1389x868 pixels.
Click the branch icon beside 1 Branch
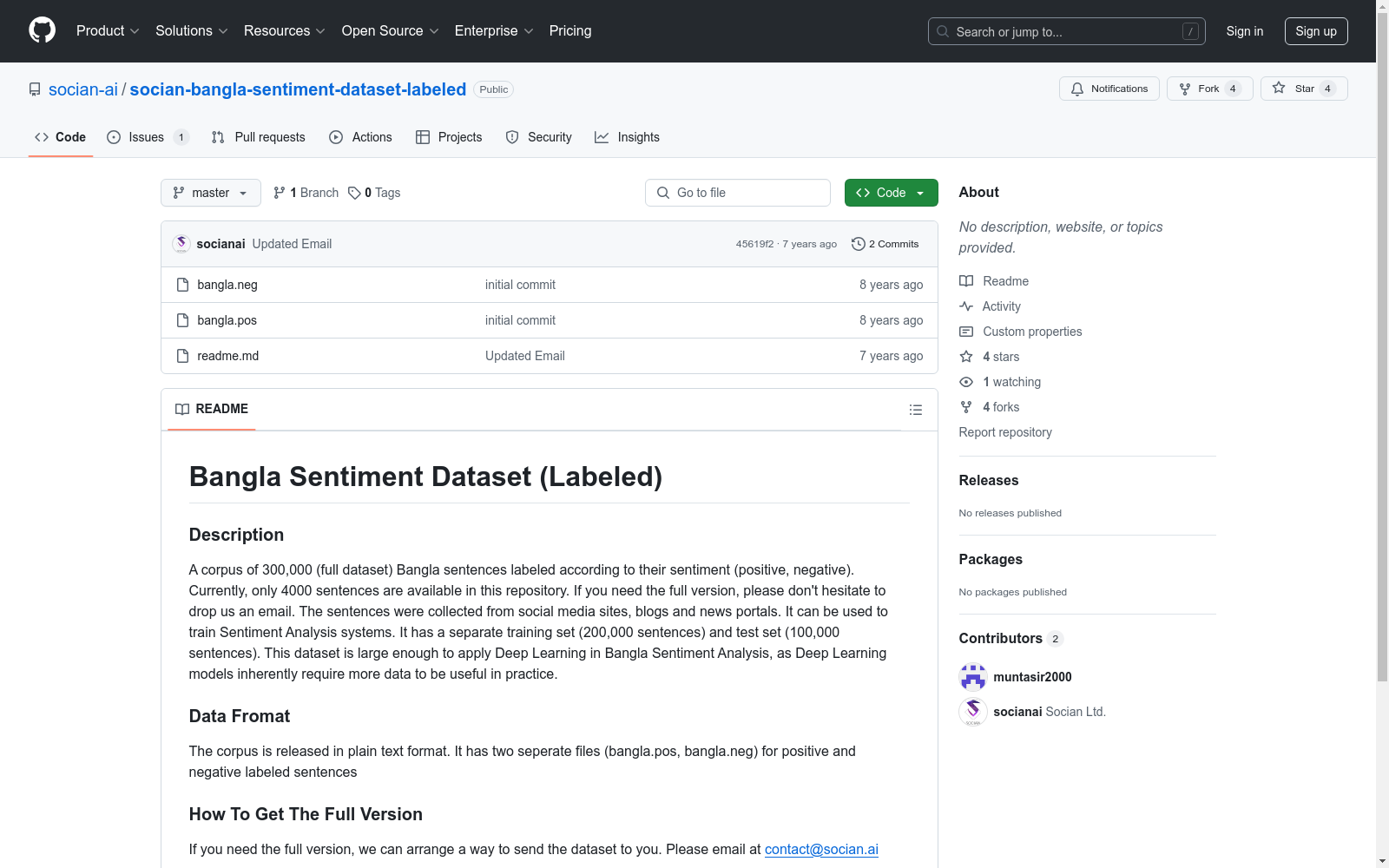click(x=280, y=193)
